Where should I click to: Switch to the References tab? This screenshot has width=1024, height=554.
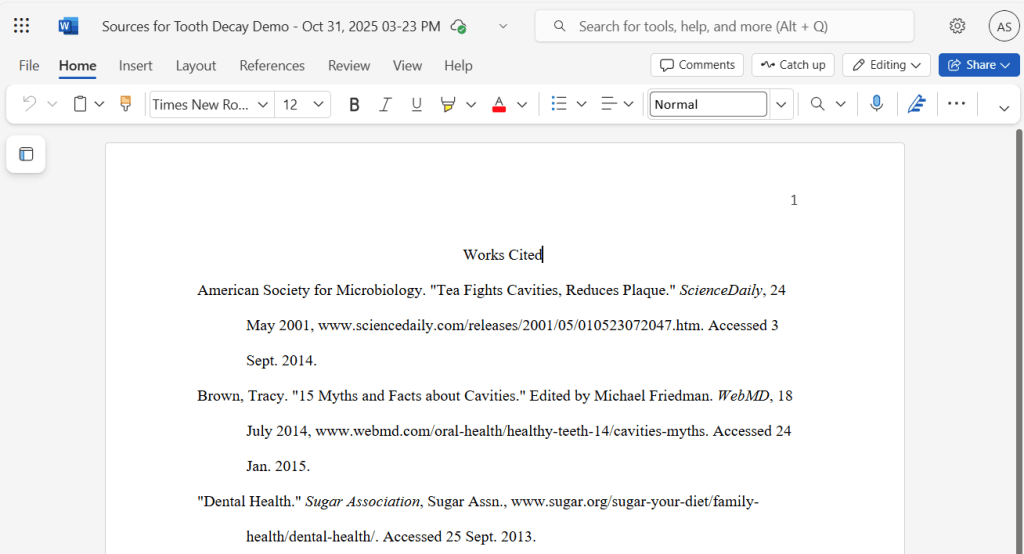pyautogui.click(x=272, y=65)
